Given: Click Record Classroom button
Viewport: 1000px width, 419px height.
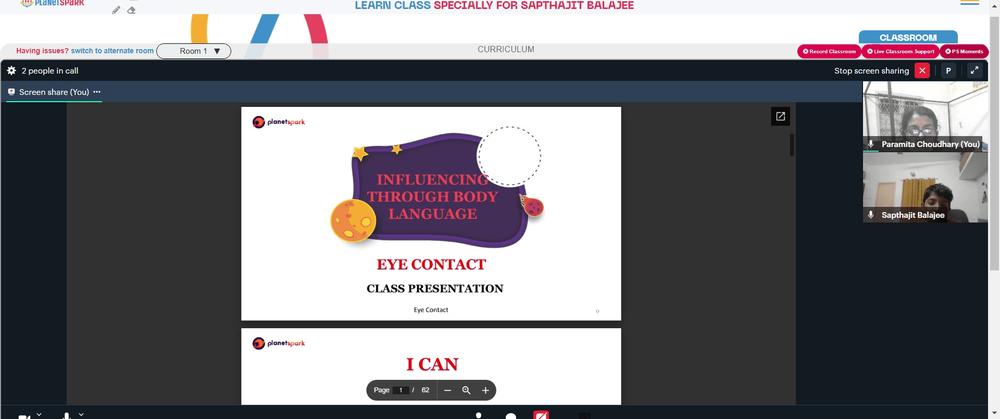Looking at the screenshot, I should tap(829, 52).
